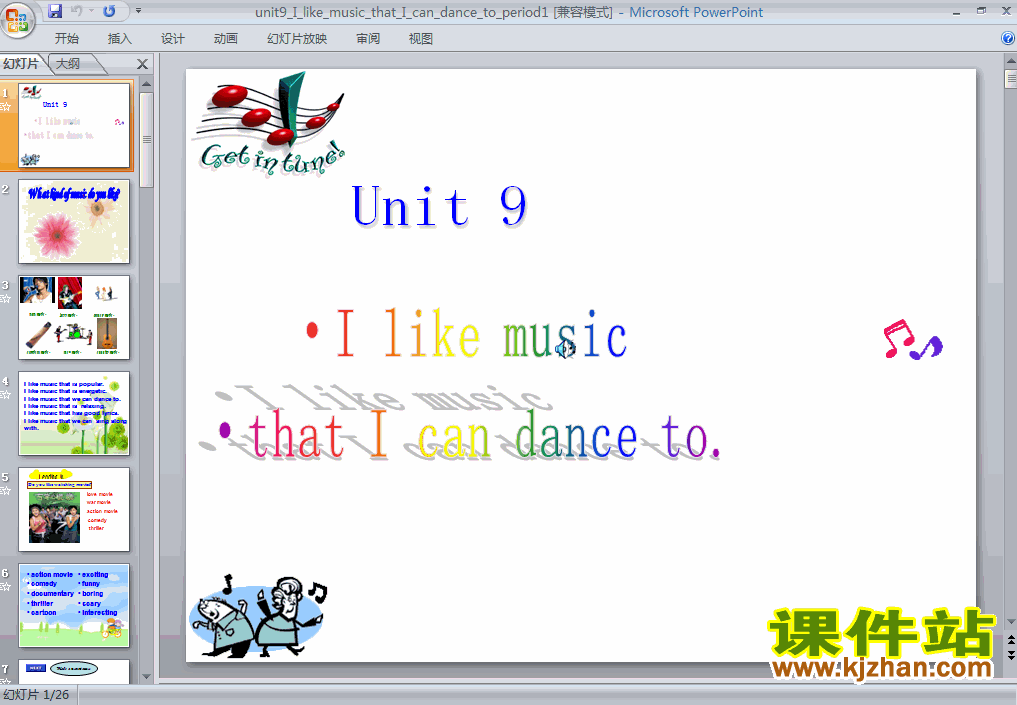Click the next slide double-arrow button
This screenshot has width=1017, height=705.
coord(1011,654)
